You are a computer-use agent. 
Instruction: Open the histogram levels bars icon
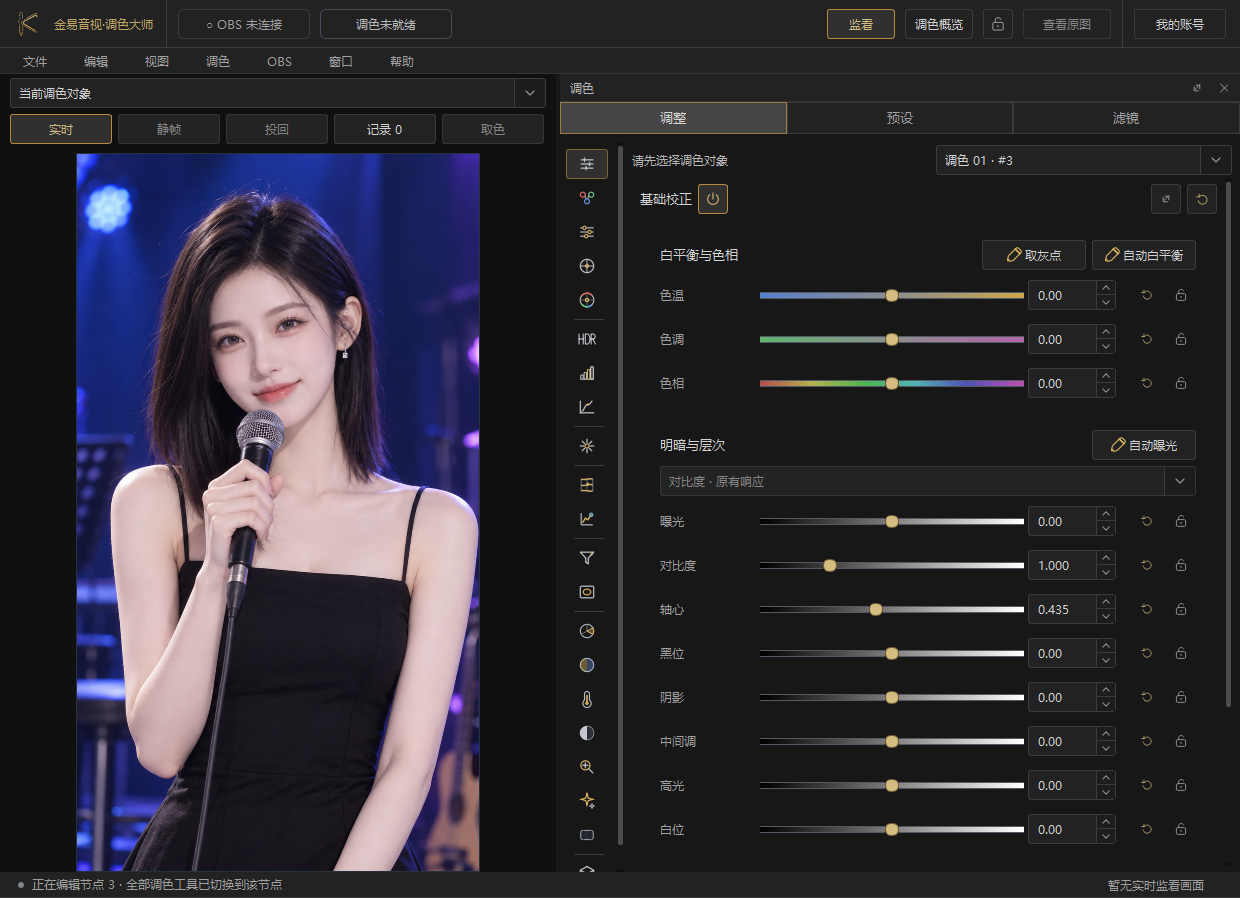(x=587, y=373)
